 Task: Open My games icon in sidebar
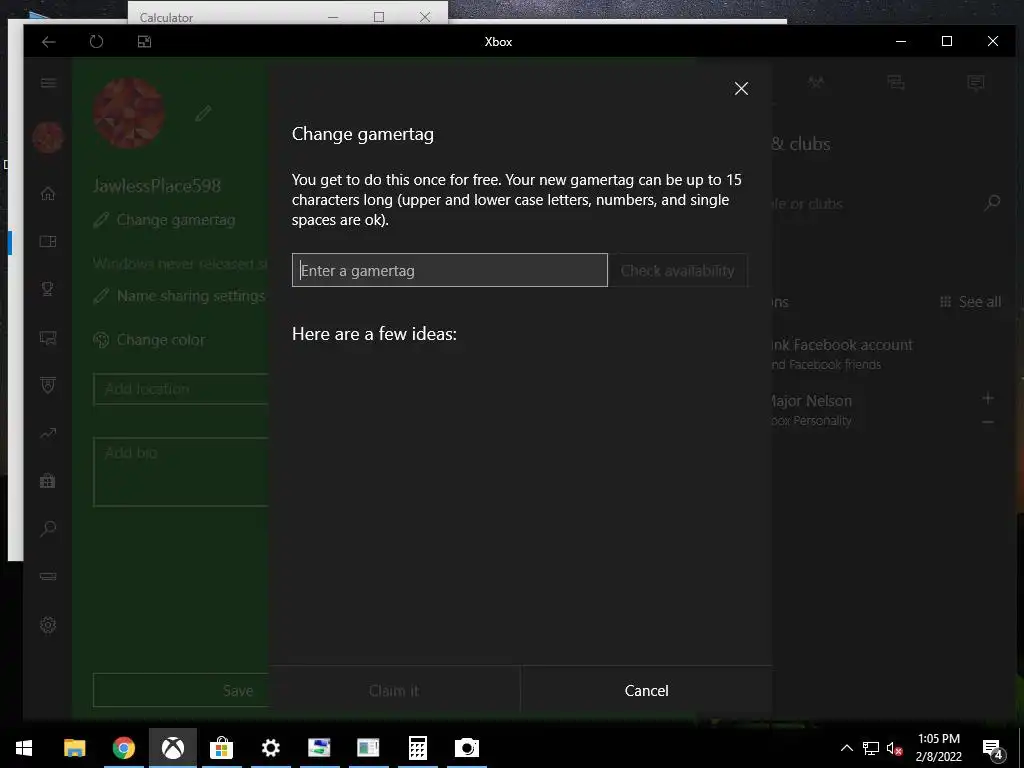click(x=48, y=241)
